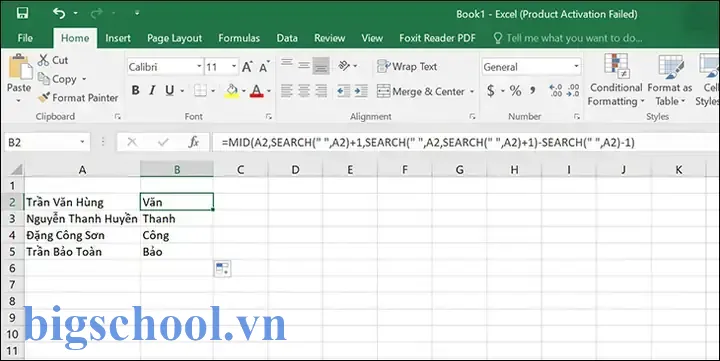Click the Insert Function fx icon
The image size is (720, 361).
pyautogui.click(x=193, y=142)
